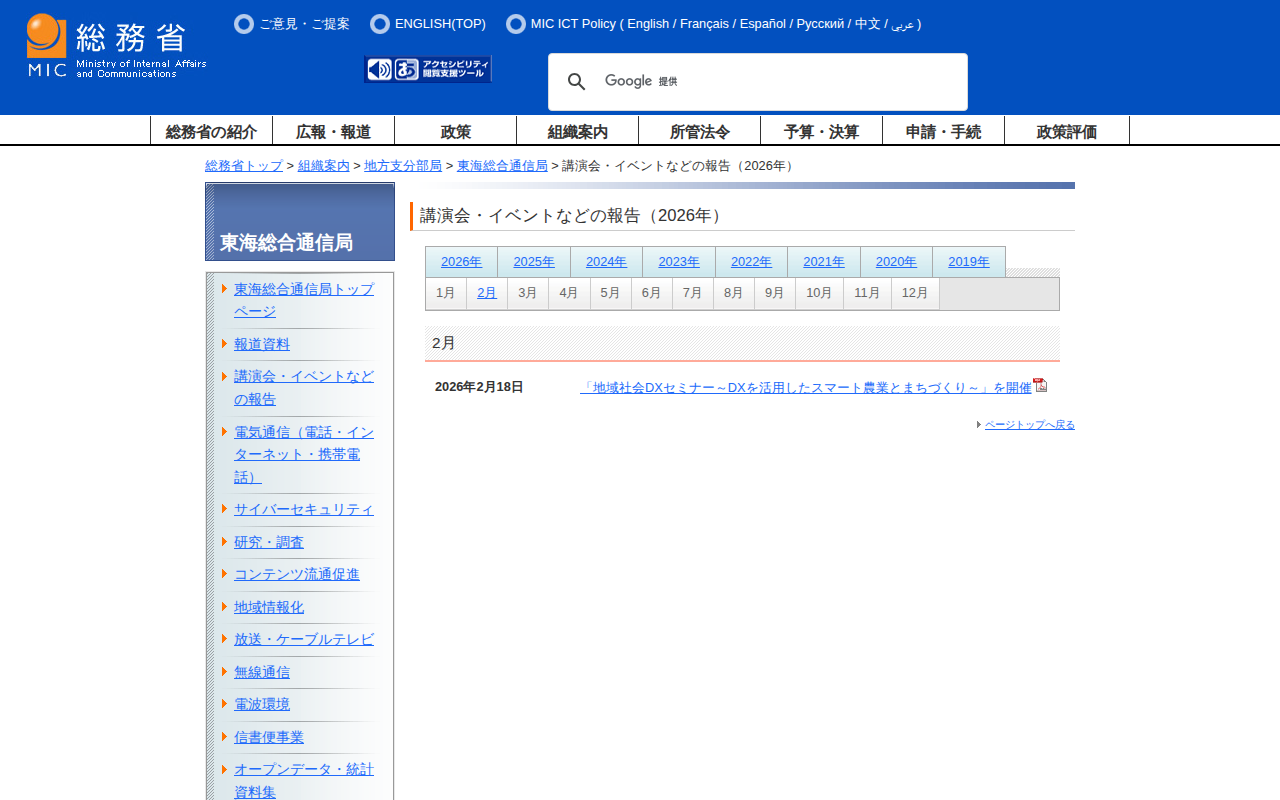
Task: Click the circle icon beside ENGLISH(TOP)
Action: 379,24
